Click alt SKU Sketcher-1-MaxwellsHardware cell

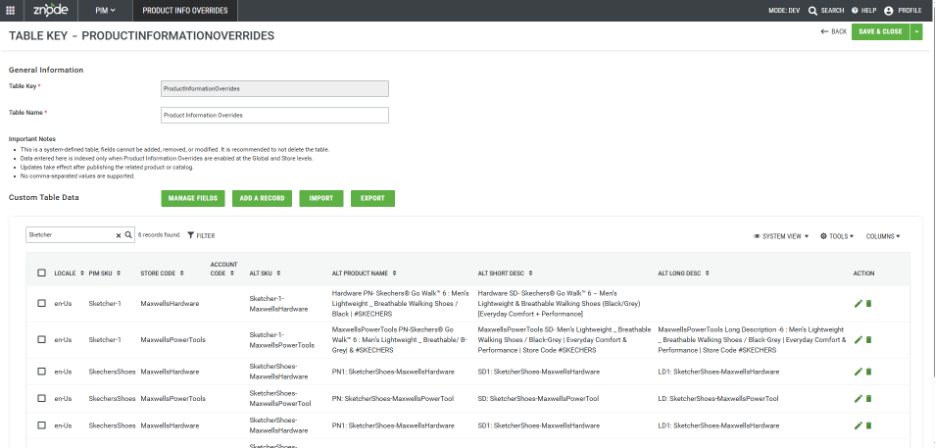click(x=279, y=303)
